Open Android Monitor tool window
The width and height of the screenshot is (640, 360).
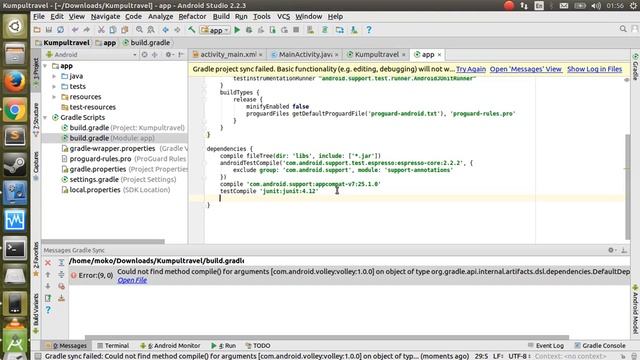click(x=170, y=346)
